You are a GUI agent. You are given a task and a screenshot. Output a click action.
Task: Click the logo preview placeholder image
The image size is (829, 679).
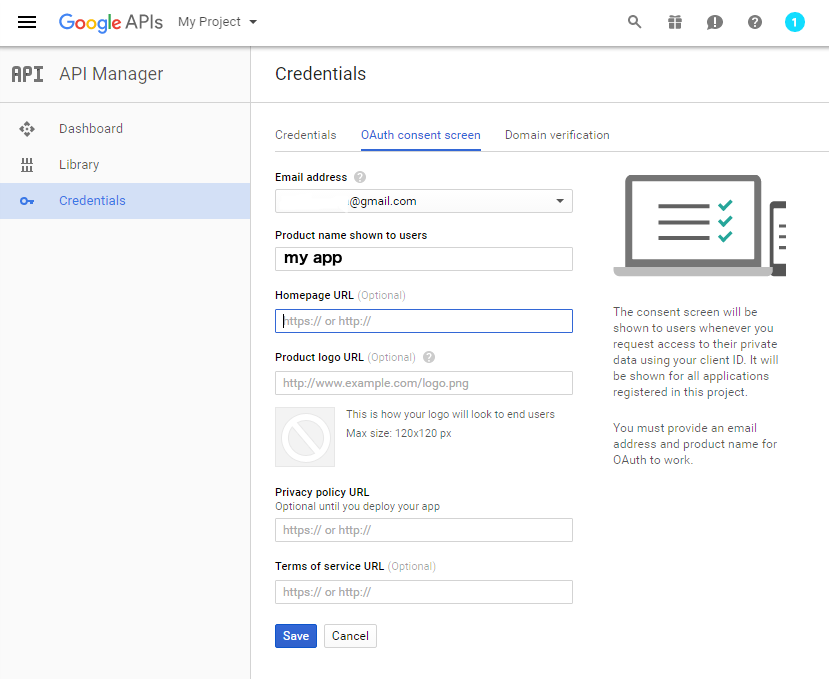pyautogui.click(x=305, y=437)
